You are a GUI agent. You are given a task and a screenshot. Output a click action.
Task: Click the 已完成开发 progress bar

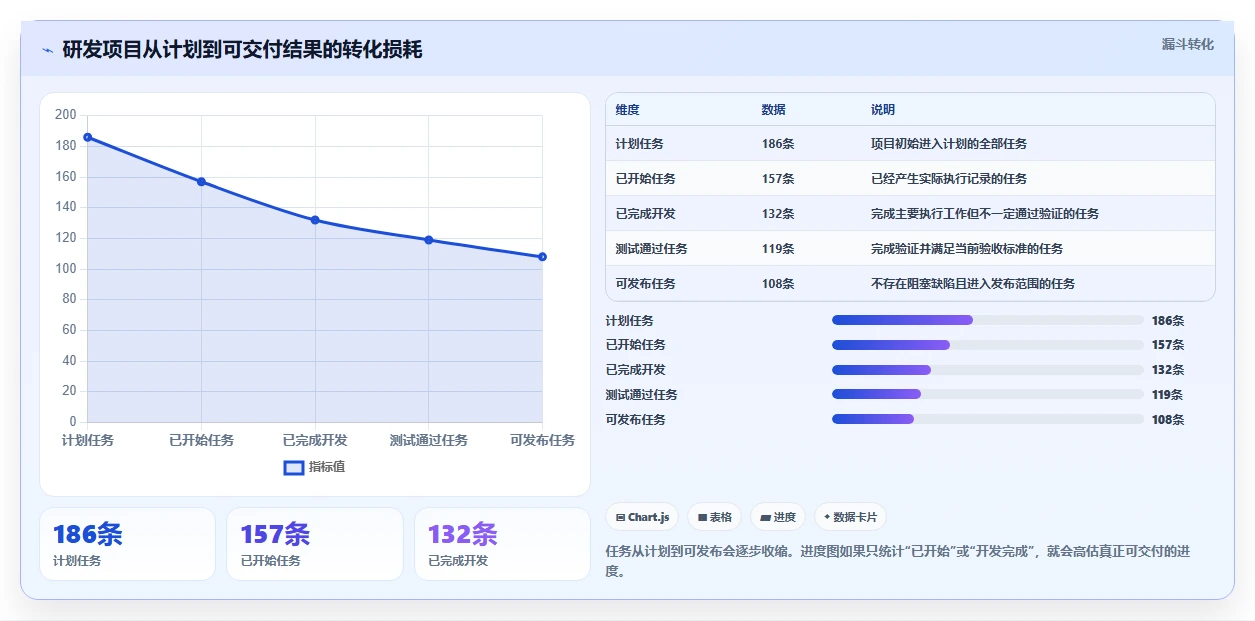(988, 370)
